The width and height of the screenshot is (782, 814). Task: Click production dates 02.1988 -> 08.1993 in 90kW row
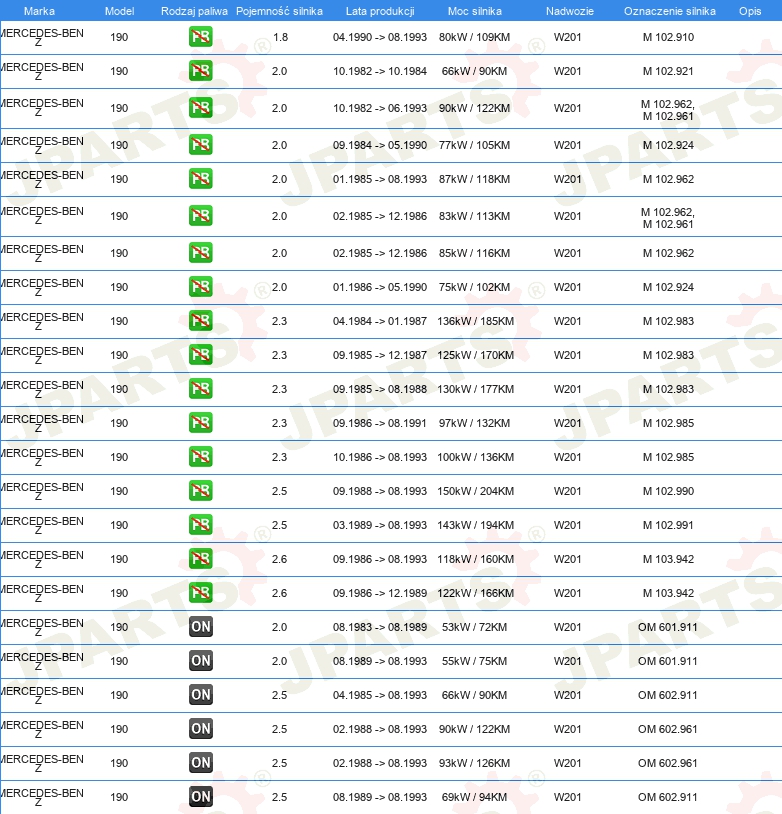tap(380, 729)
